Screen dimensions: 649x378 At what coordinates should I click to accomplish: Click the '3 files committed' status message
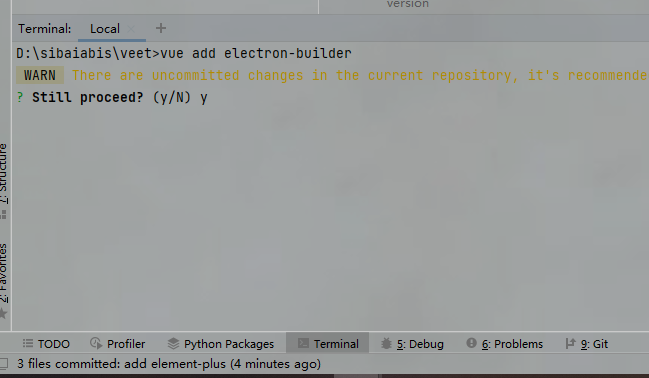click(x=169, y=364)
